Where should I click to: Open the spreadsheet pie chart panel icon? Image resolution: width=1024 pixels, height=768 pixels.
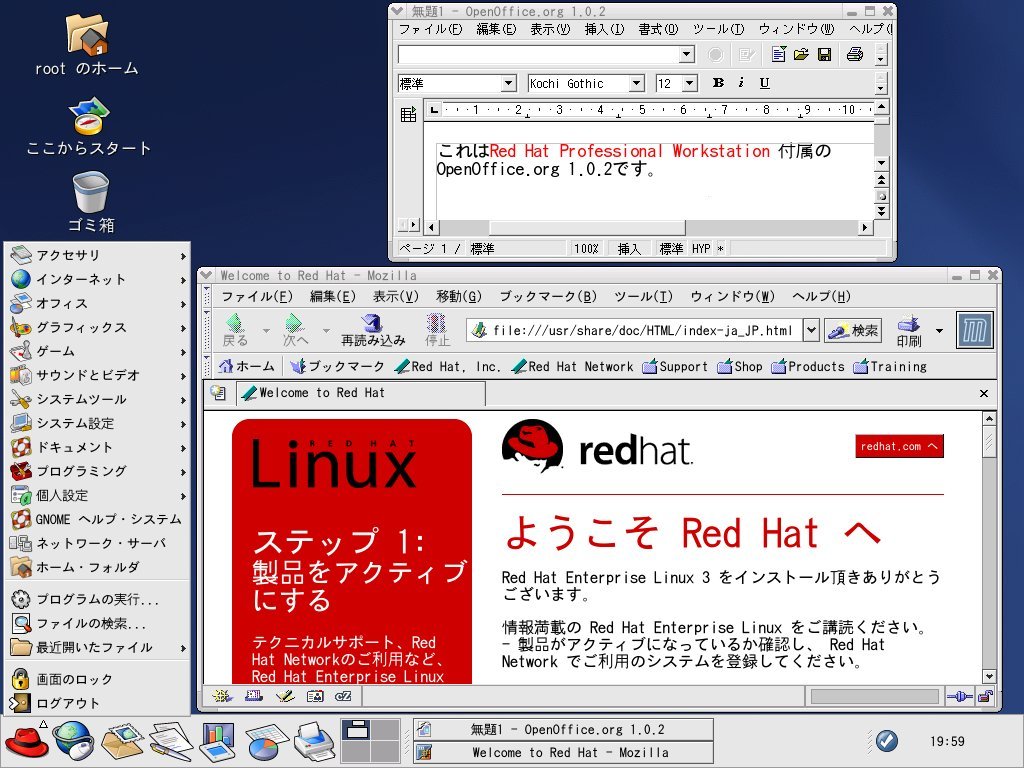tap(266, 743)
